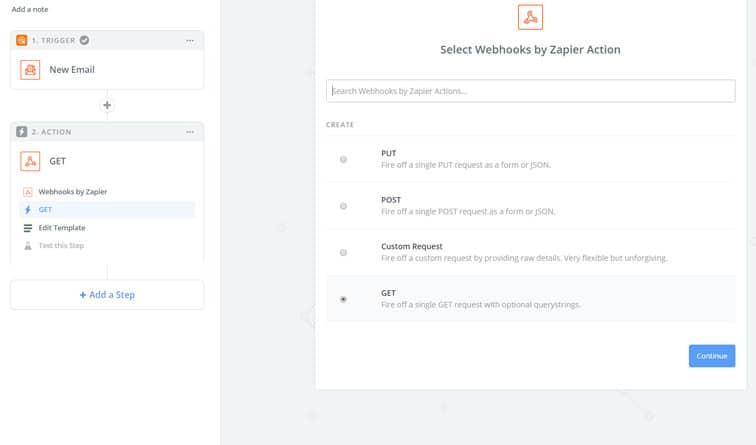Viewport: 756px width, 445px height.
Task: Click the Webhooks icon in the GET action card
Action: click(30, 161)
